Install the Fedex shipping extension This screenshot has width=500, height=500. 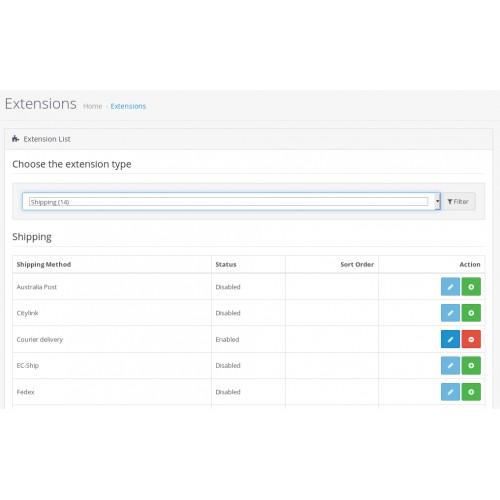tap(471, 392)
